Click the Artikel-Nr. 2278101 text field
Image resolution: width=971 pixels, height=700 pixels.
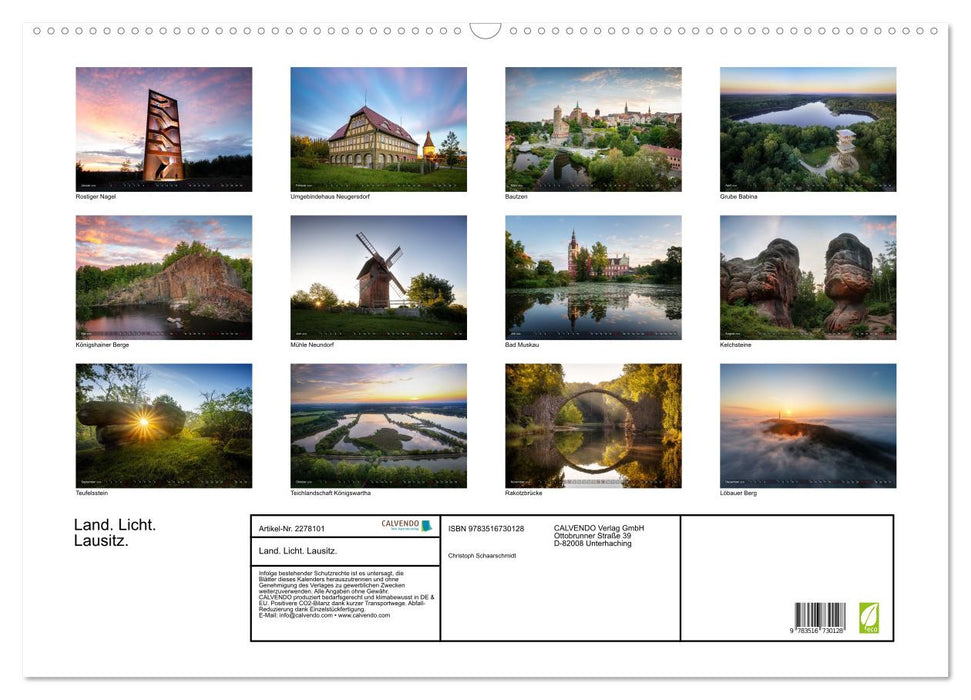293,528
